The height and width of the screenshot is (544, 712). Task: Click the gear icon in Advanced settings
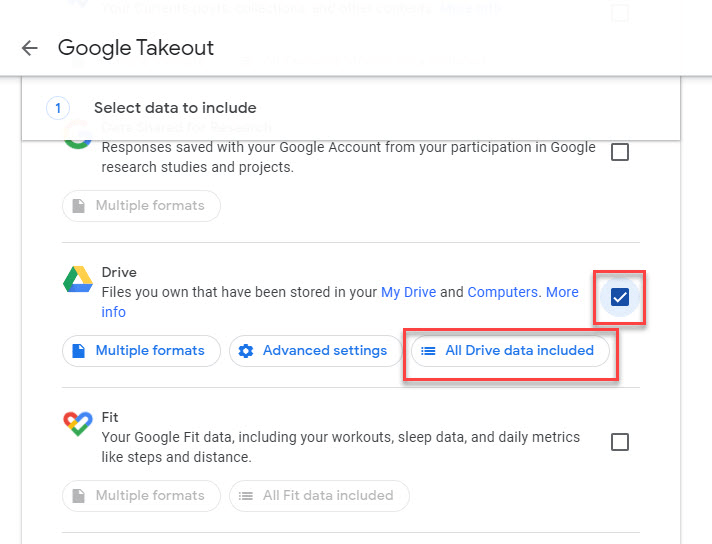pyautogui.click(x=246, y=351)
